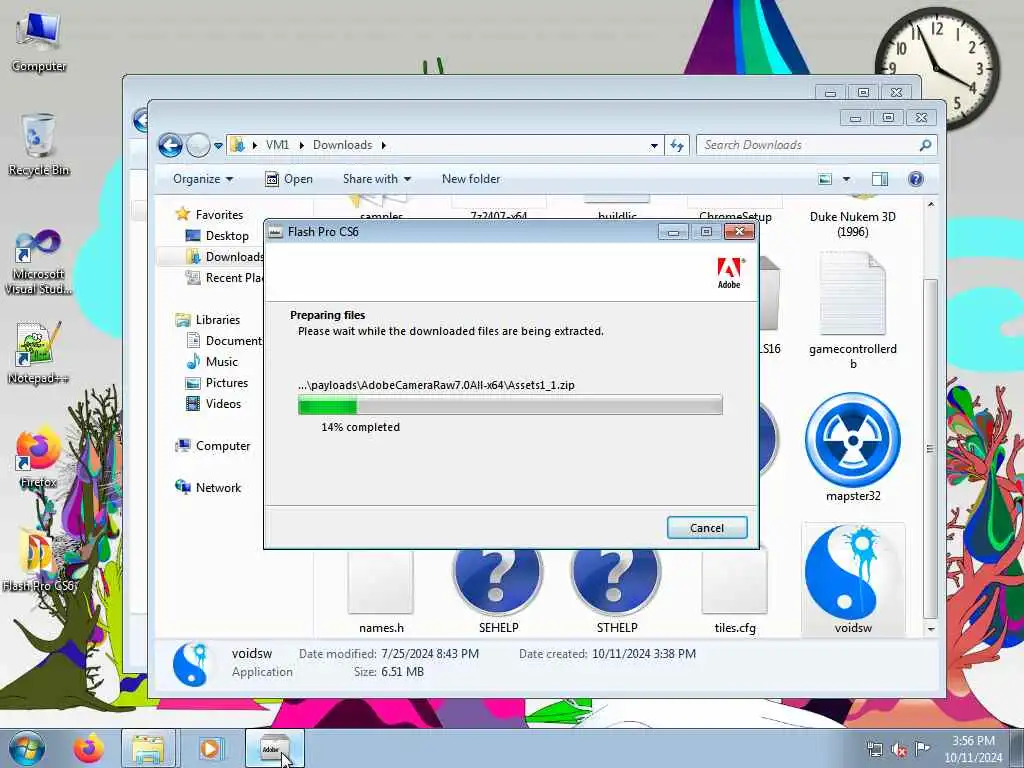Click the Open toolbar button
1024x768 pixels.
[289, 179]
